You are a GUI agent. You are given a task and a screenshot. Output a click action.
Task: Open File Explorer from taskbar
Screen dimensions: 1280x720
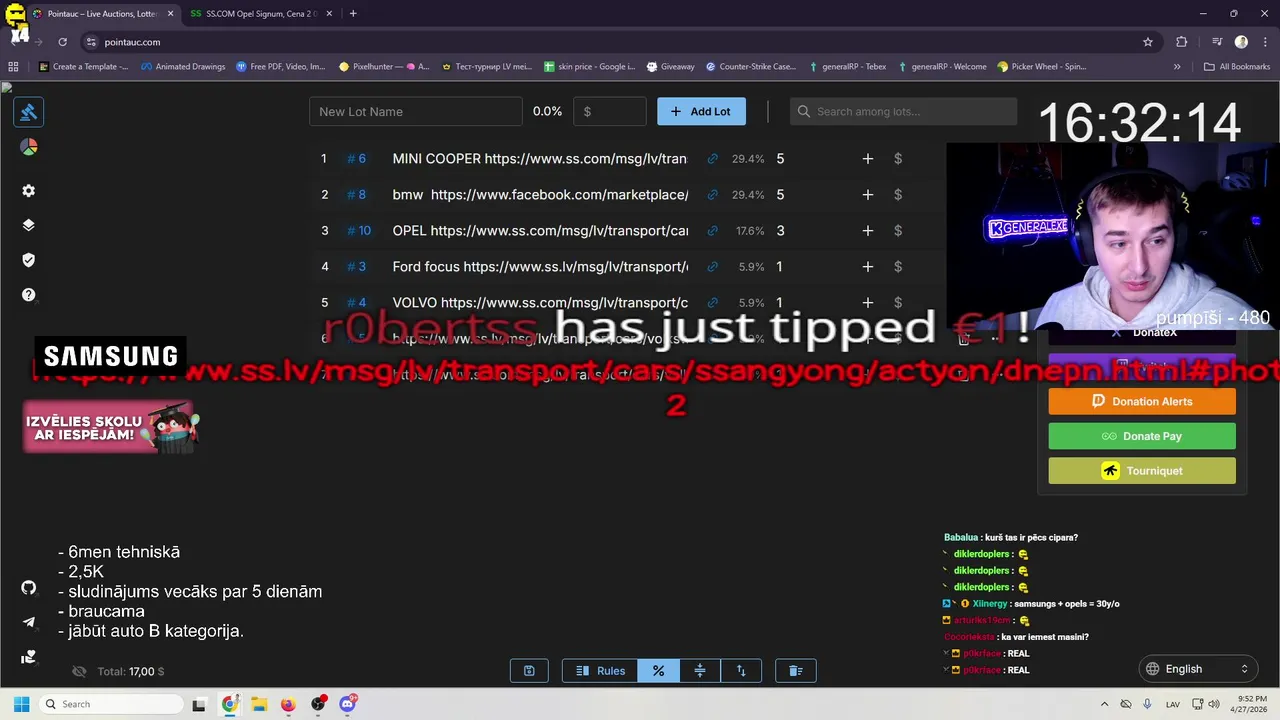pos(259,704)
